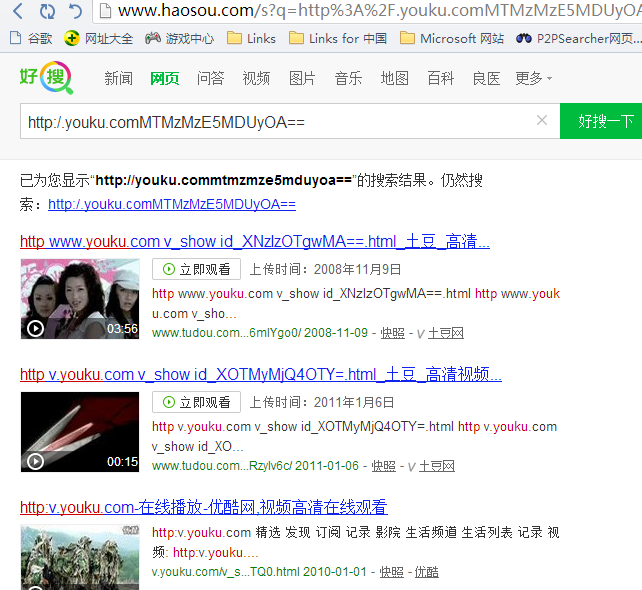Select the 网页 tab
Viewport: 642px width, 590px height.
pos(165,78)
